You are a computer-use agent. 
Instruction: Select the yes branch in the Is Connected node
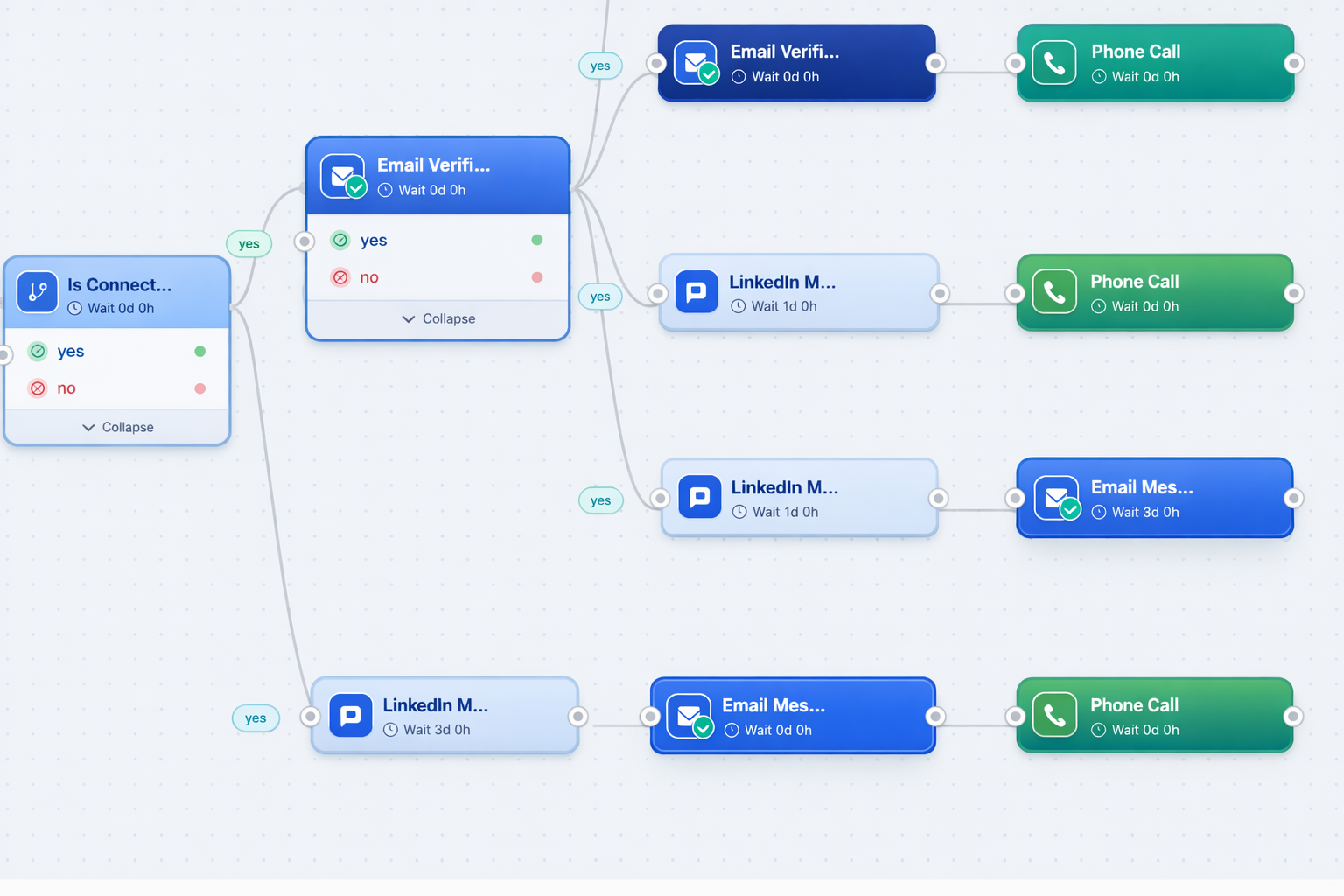69,351
